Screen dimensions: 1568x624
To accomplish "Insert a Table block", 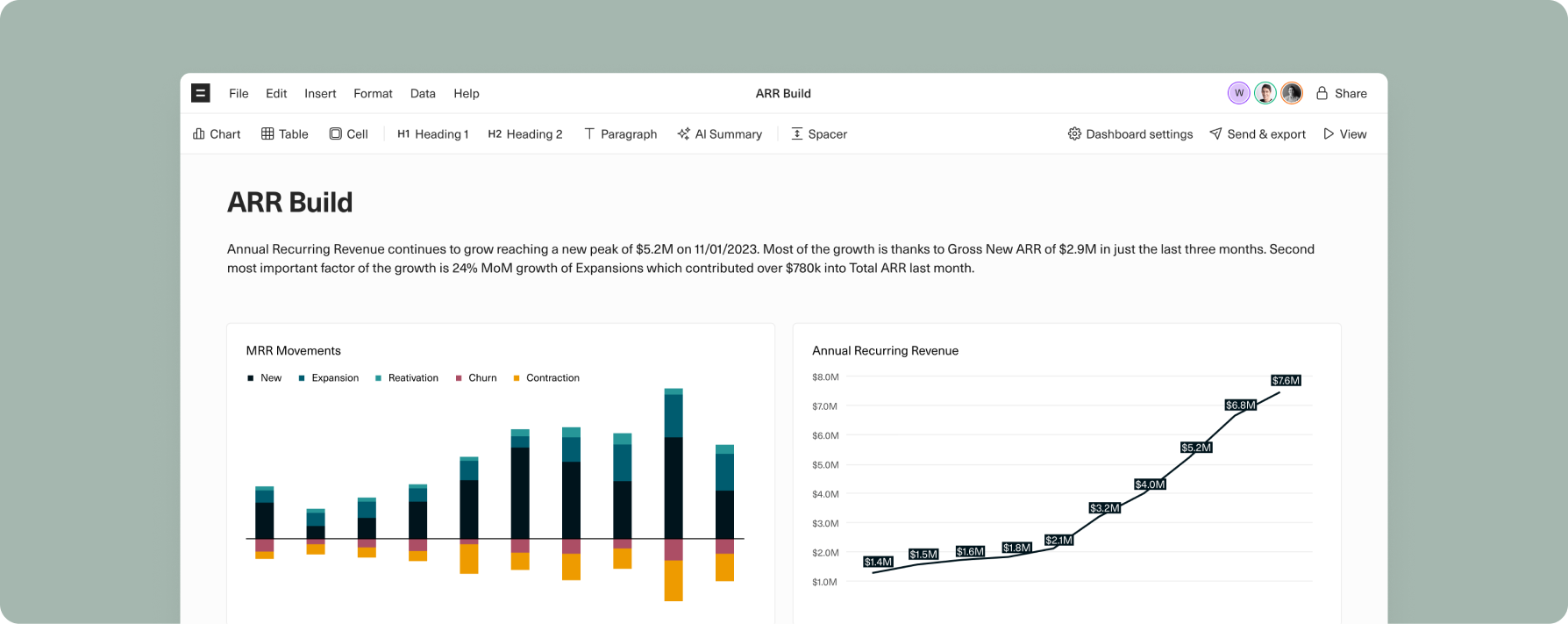I will tap(285, 134).
